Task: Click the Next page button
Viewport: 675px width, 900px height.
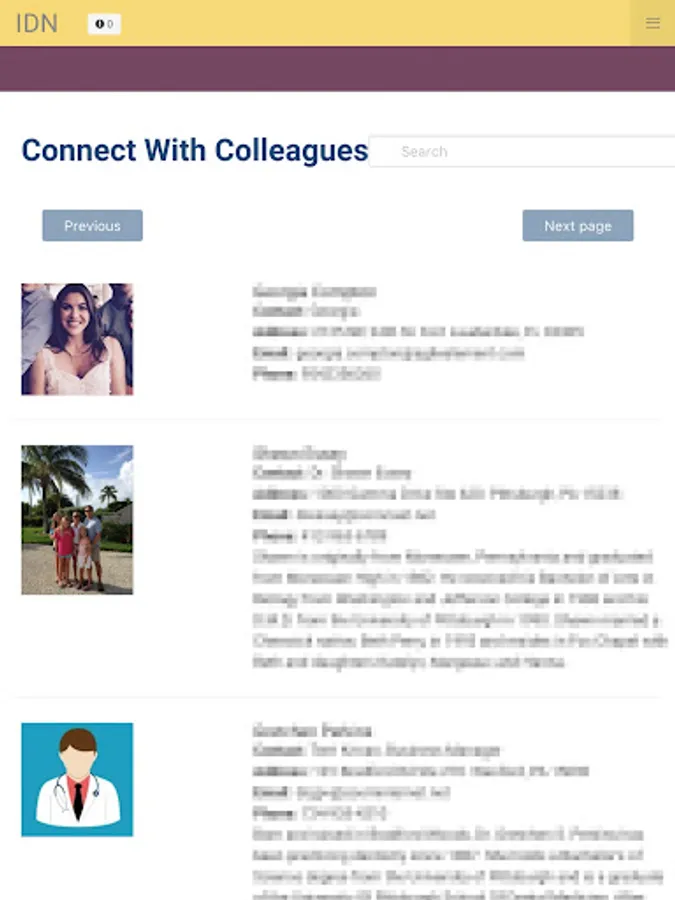Action: [x=578, y=226]
